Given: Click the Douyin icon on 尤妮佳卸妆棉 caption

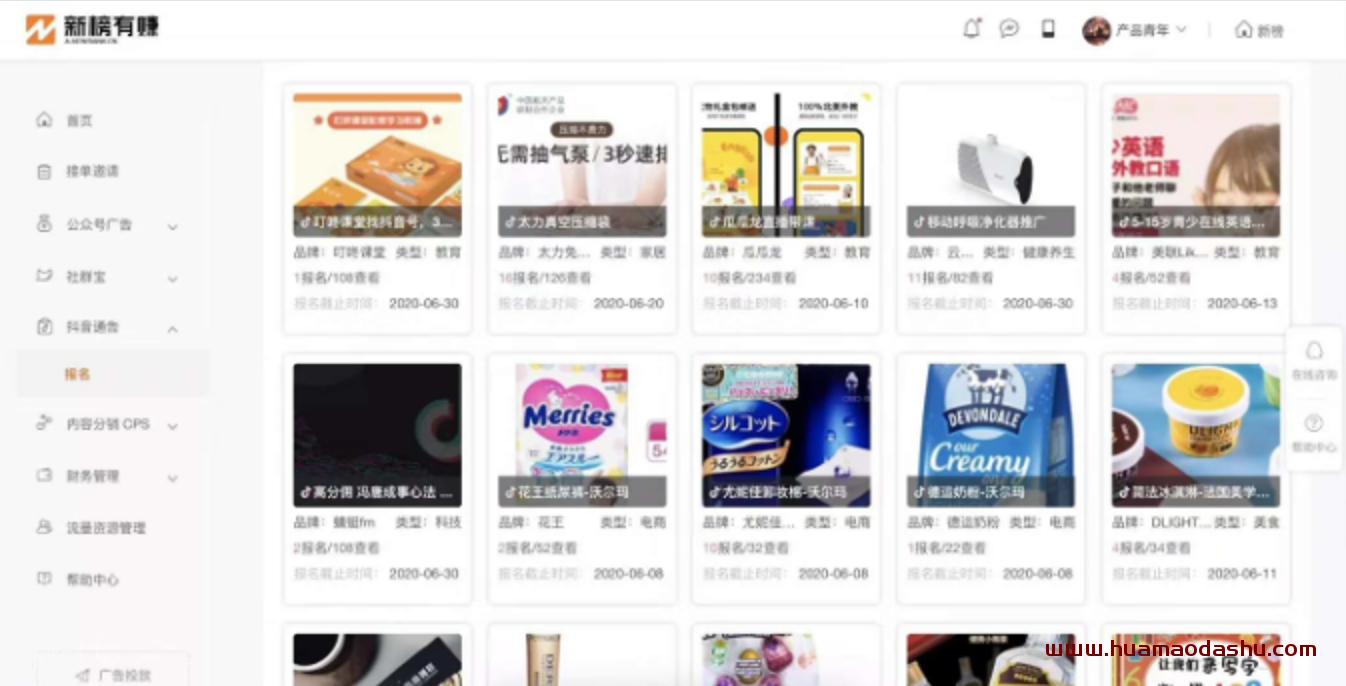Looking at the screenshot, I should [x=714, y=492].
